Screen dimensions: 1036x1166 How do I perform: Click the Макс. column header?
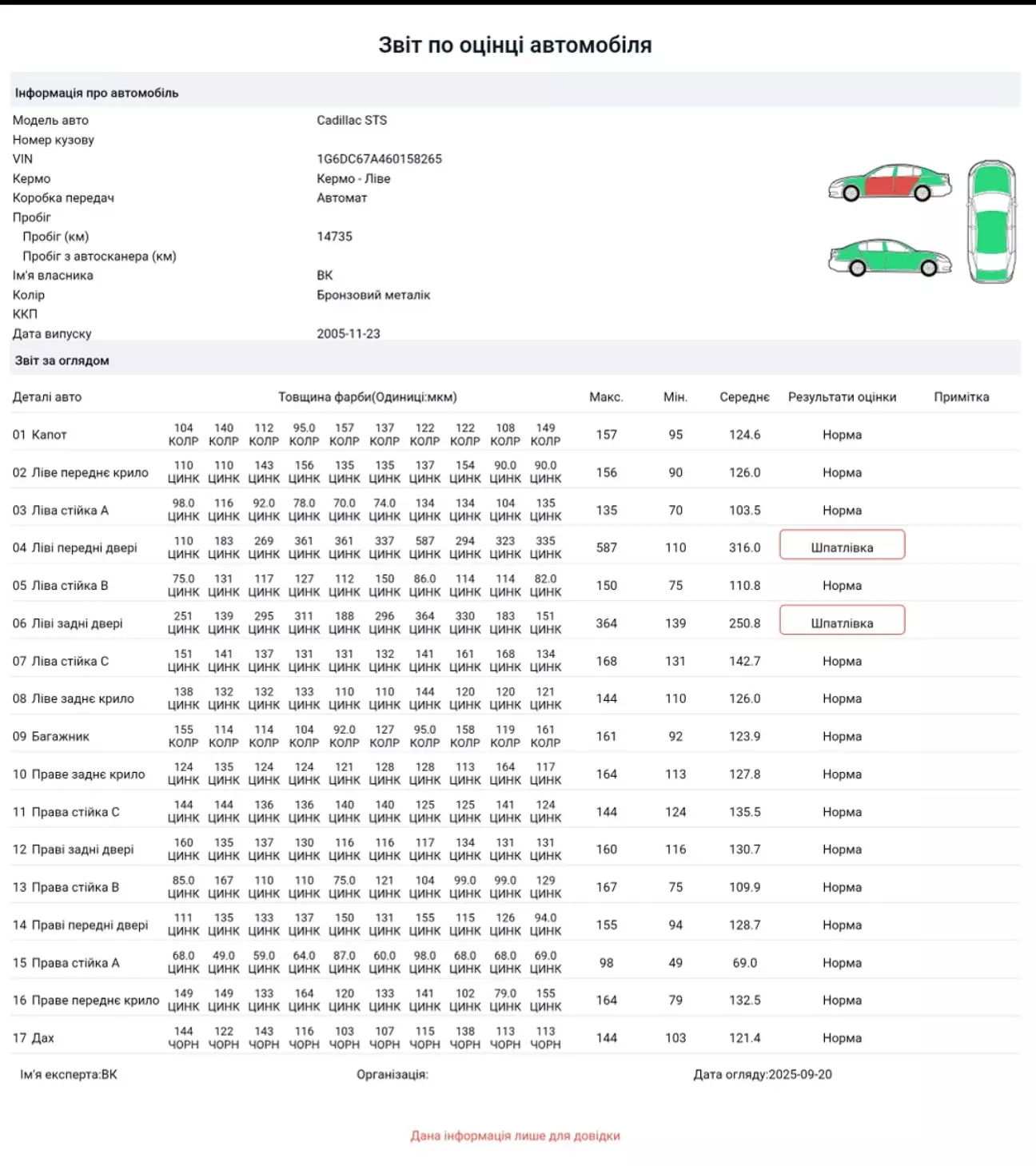tap(606, 397)
